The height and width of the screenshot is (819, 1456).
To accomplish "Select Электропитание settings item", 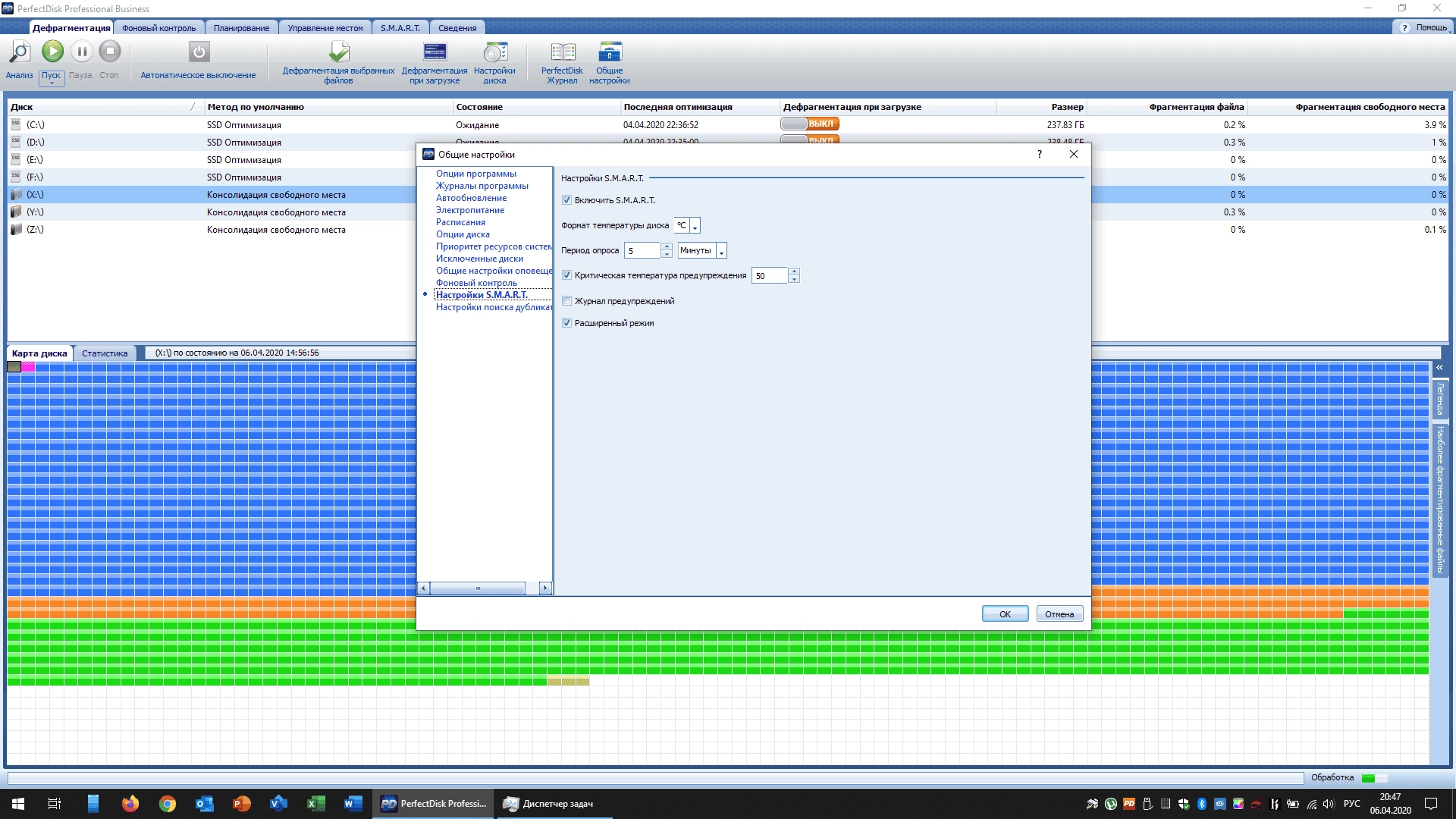I will [469, 210].
